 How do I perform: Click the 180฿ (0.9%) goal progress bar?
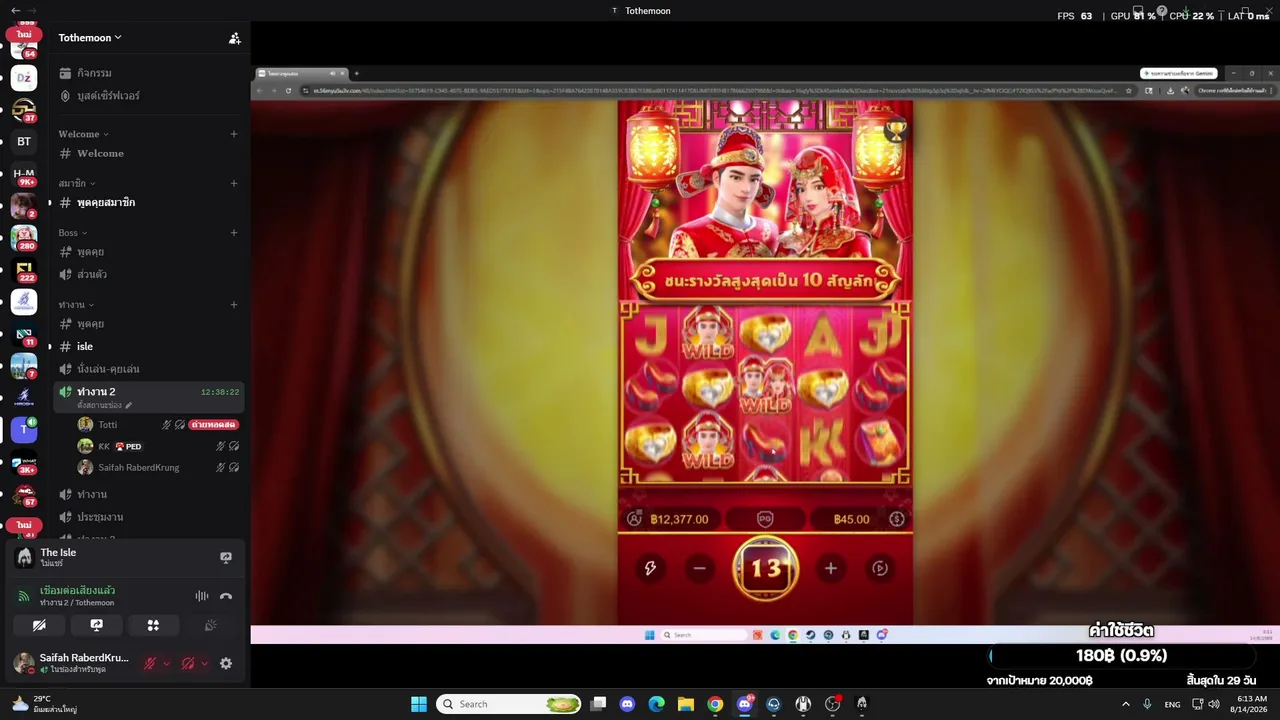click(1121, 656)
